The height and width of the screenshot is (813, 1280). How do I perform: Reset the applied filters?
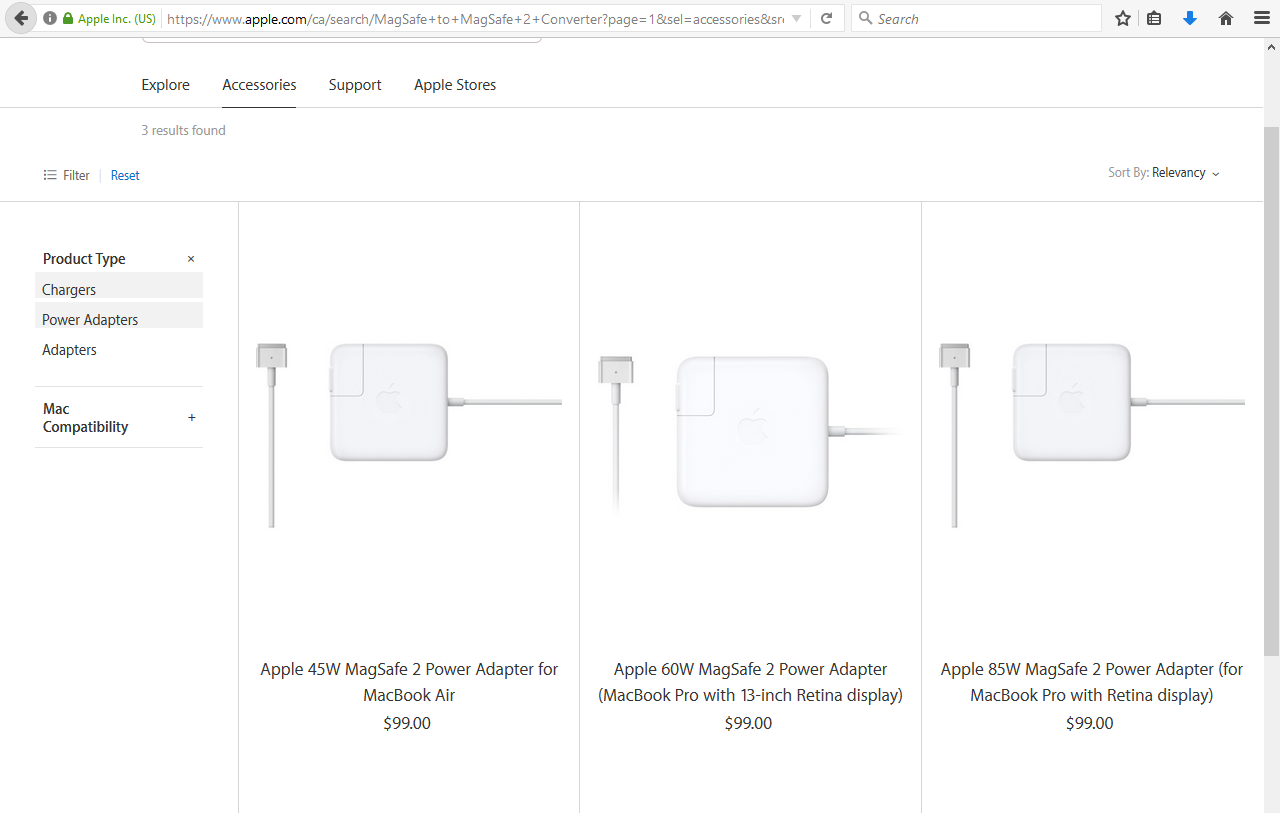pos(125,175)
